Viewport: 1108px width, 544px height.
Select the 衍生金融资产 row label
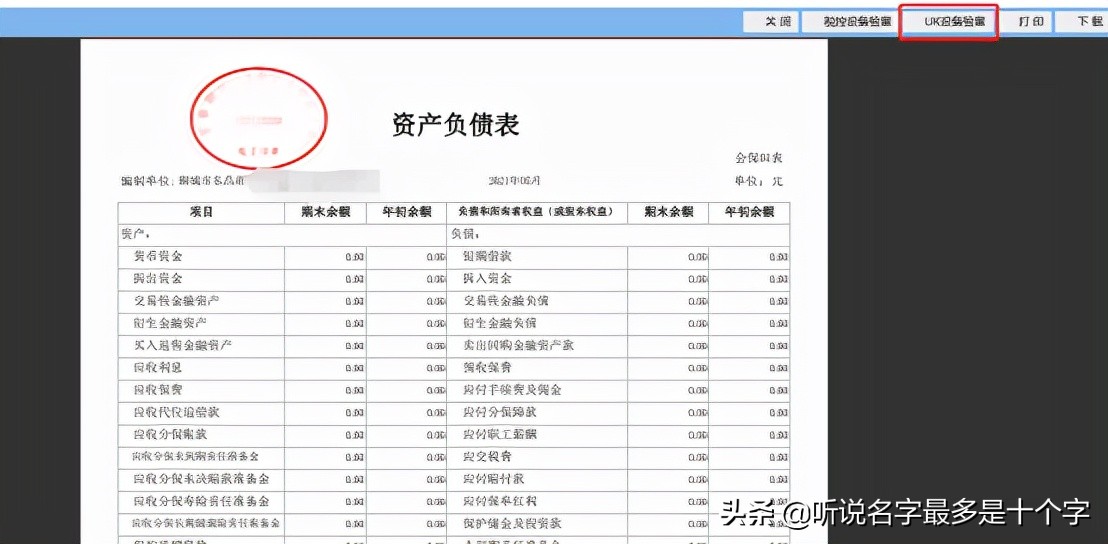coord(170,323)
